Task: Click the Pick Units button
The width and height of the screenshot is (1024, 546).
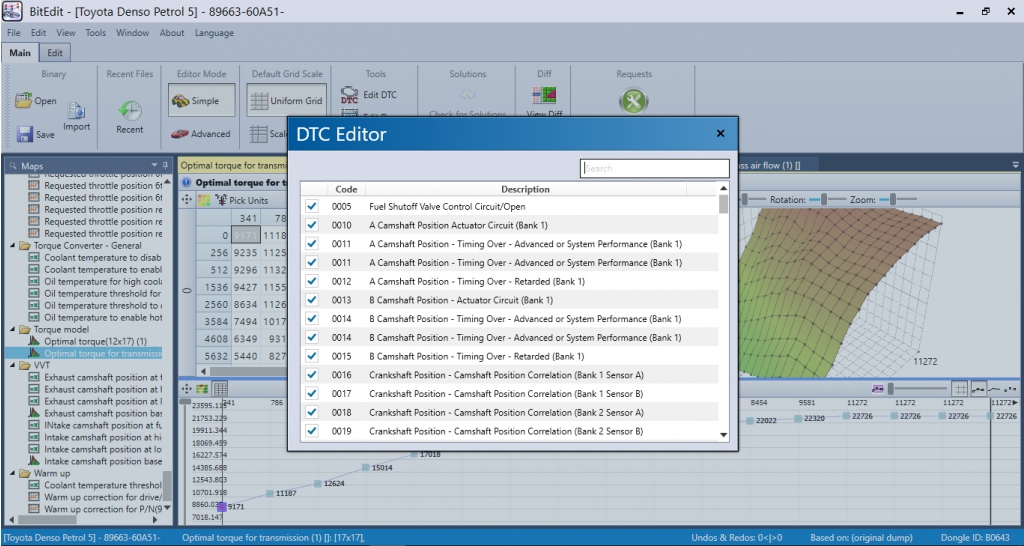Action: coord(242,200)
